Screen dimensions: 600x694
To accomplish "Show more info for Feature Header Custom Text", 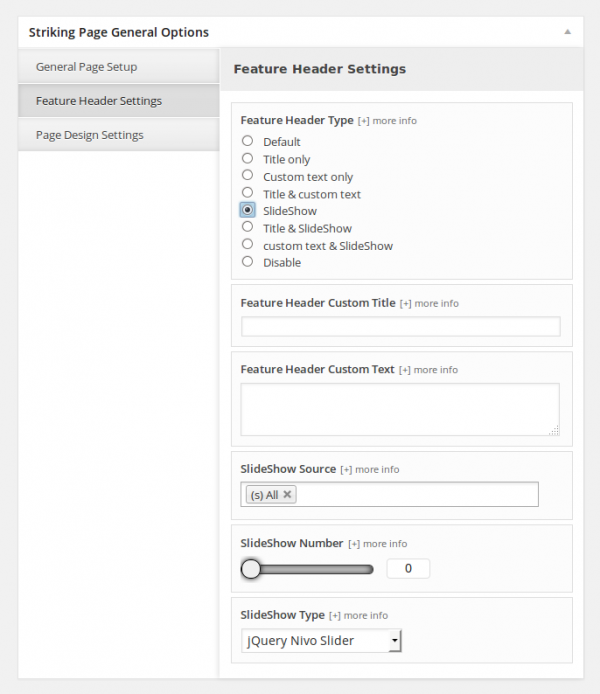I will pyautogui.click(x=428, y=370).
